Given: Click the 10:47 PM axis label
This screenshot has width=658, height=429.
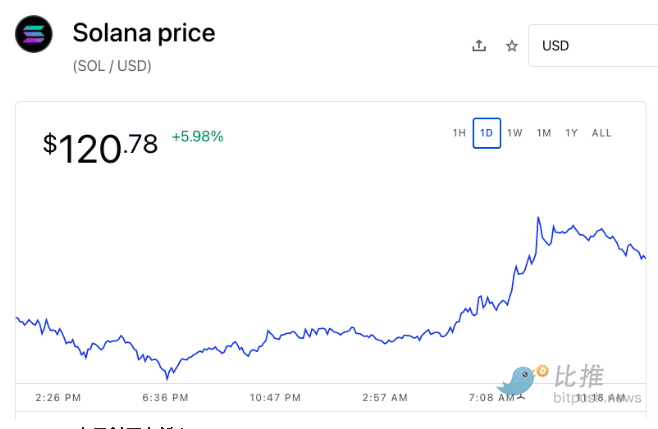Looking at the screenshot, I should [275, 397].
